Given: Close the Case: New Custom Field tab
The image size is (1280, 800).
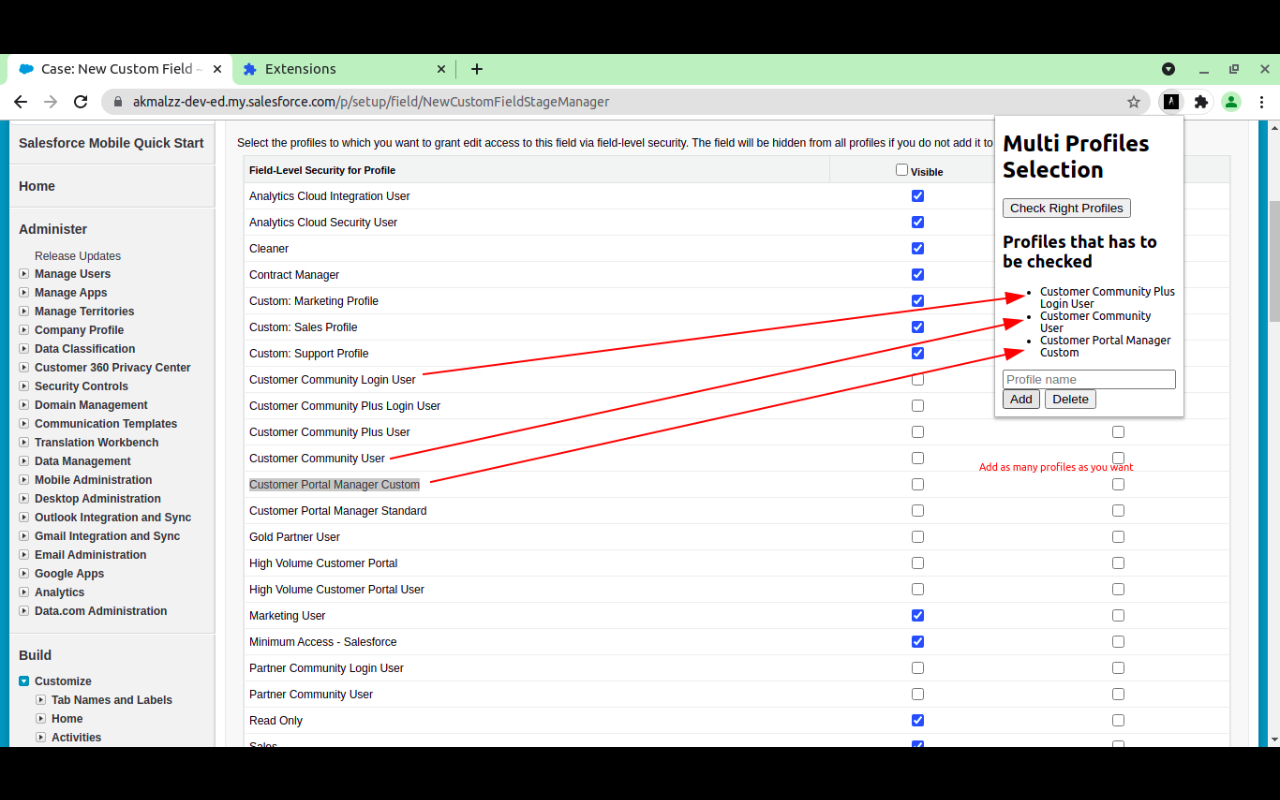Looking at the screenshot, I should click(217, 69).
